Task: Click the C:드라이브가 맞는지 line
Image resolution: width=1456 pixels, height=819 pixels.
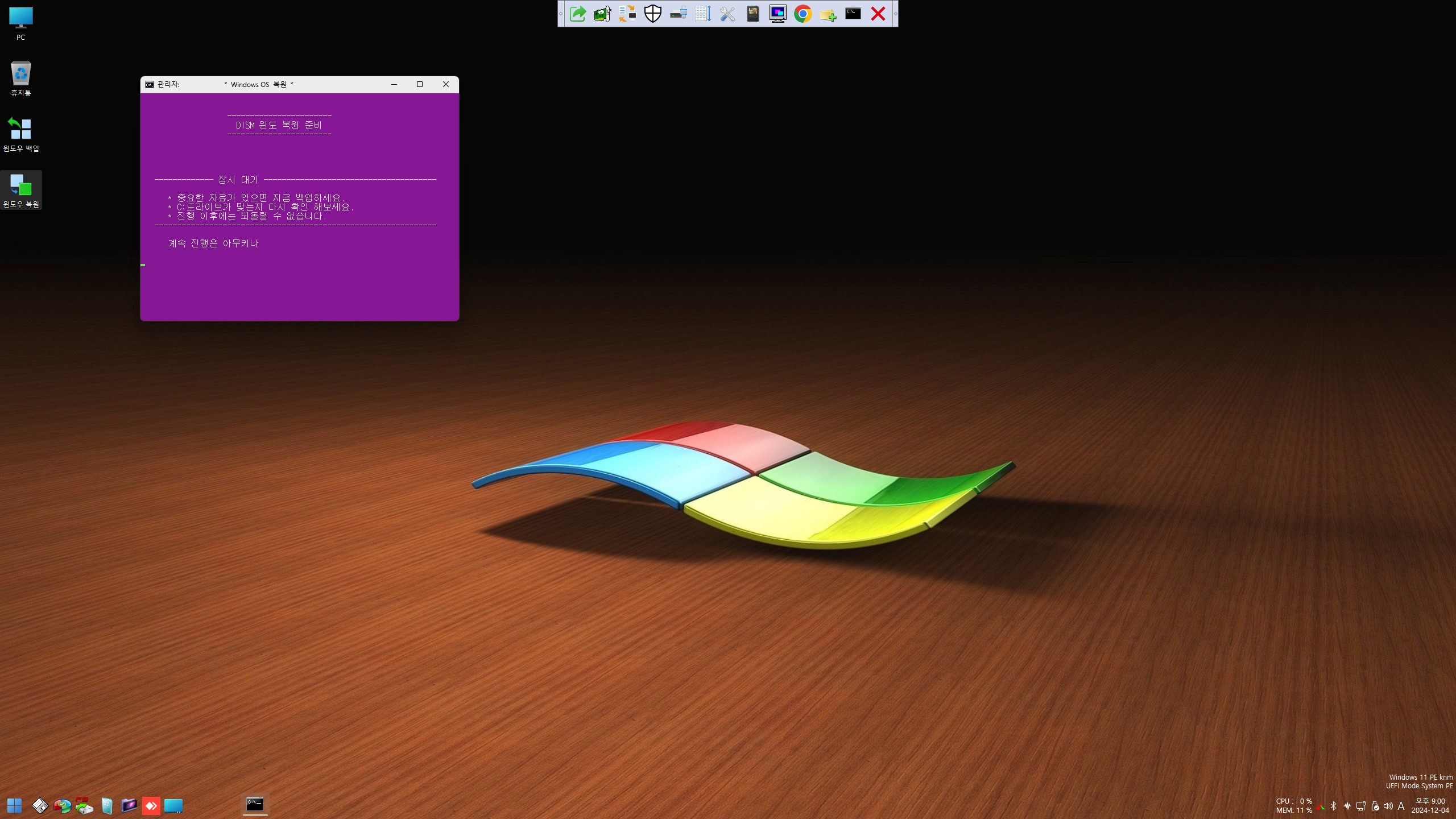Action: pyautogui.click(x=261, y=207)
